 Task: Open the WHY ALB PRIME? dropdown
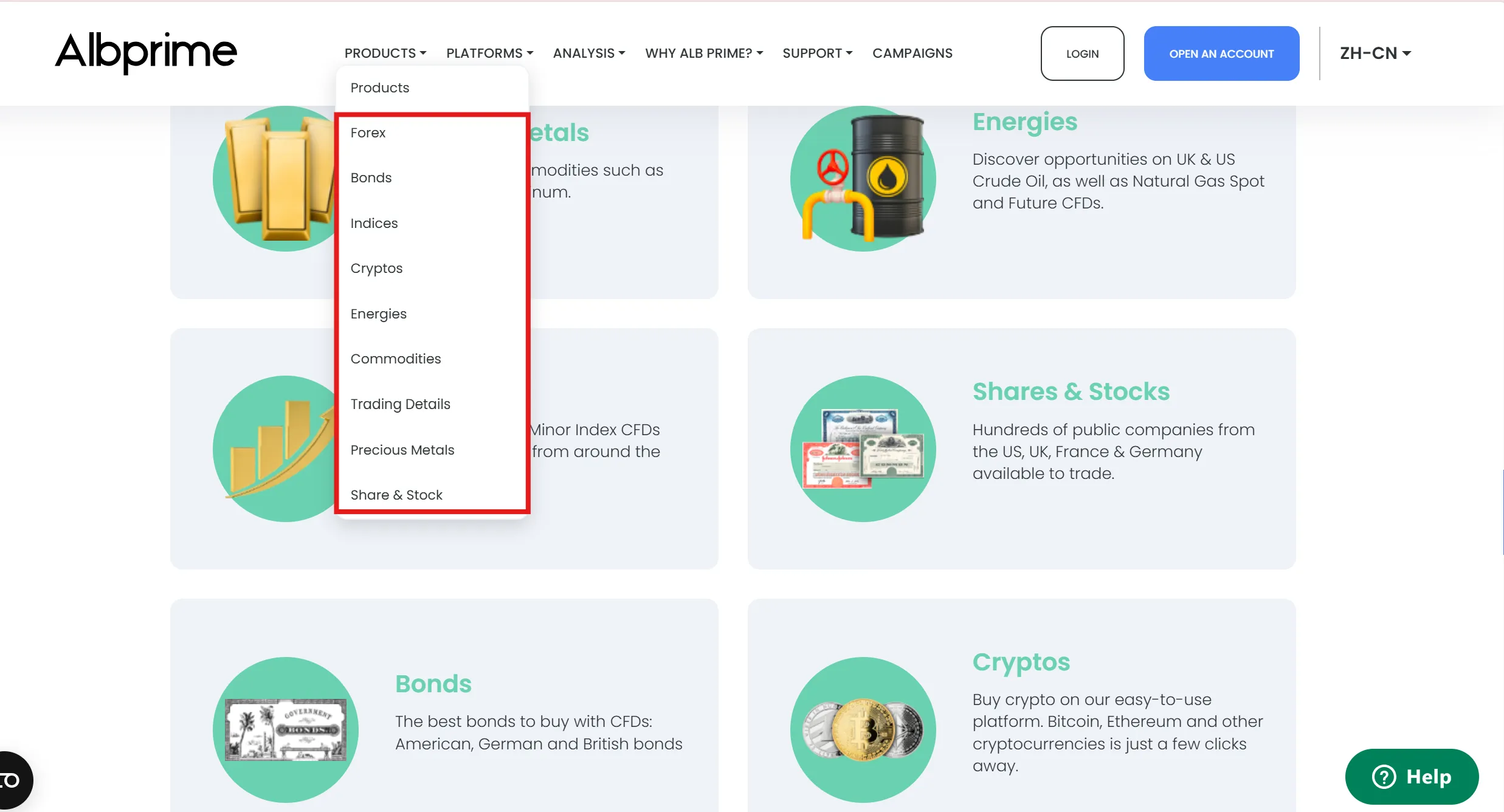point(704,53)
